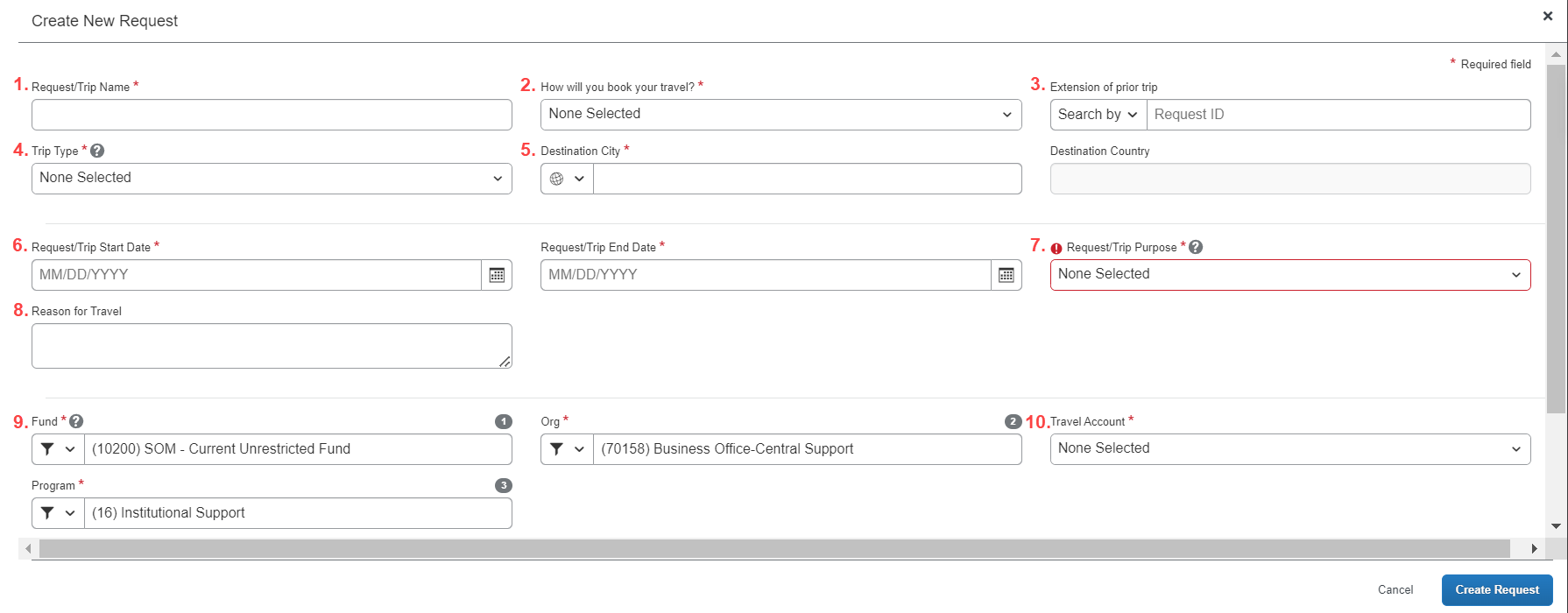
Task: Click the Request/Trip Purpose help icon
Action: [1196, 247]
